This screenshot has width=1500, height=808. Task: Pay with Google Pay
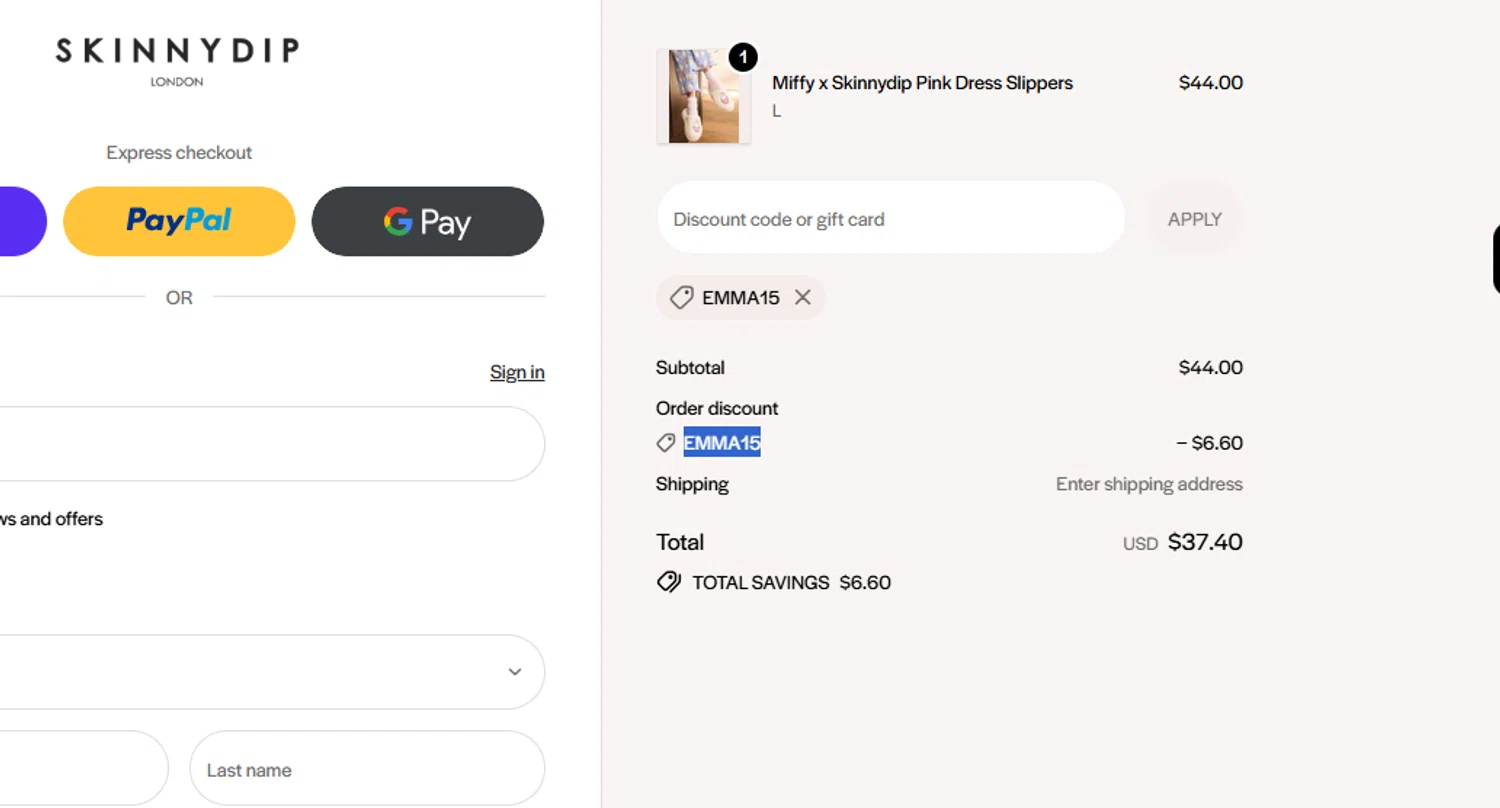pos(427,221)
